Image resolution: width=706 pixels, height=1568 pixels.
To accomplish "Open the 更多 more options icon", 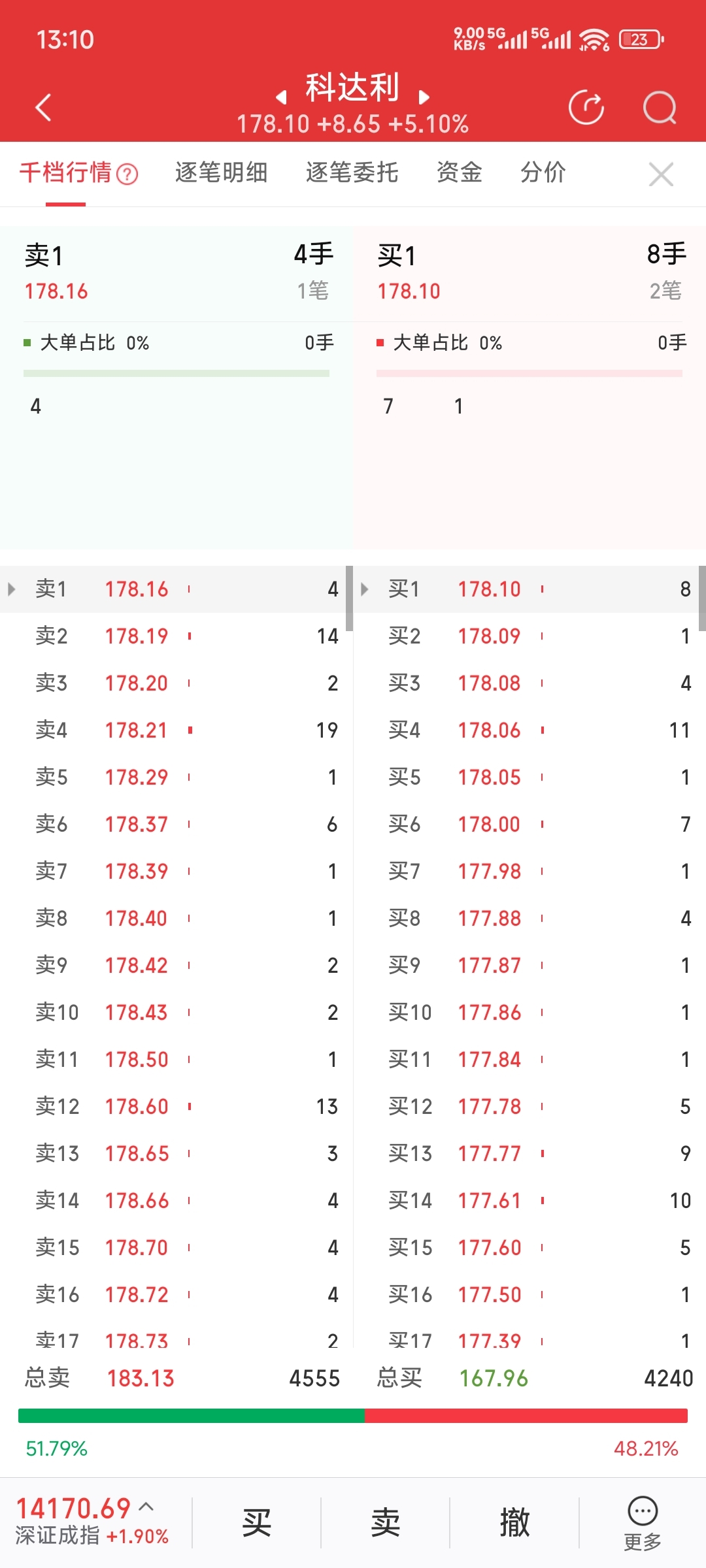I will tap(643, 1522).
